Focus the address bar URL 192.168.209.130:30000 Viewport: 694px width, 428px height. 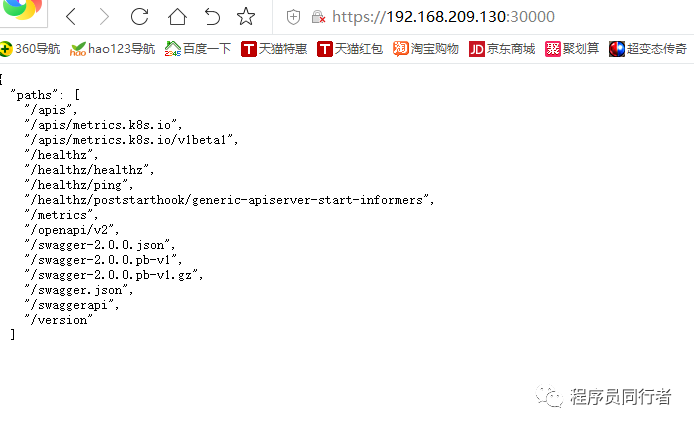(443, 17)
